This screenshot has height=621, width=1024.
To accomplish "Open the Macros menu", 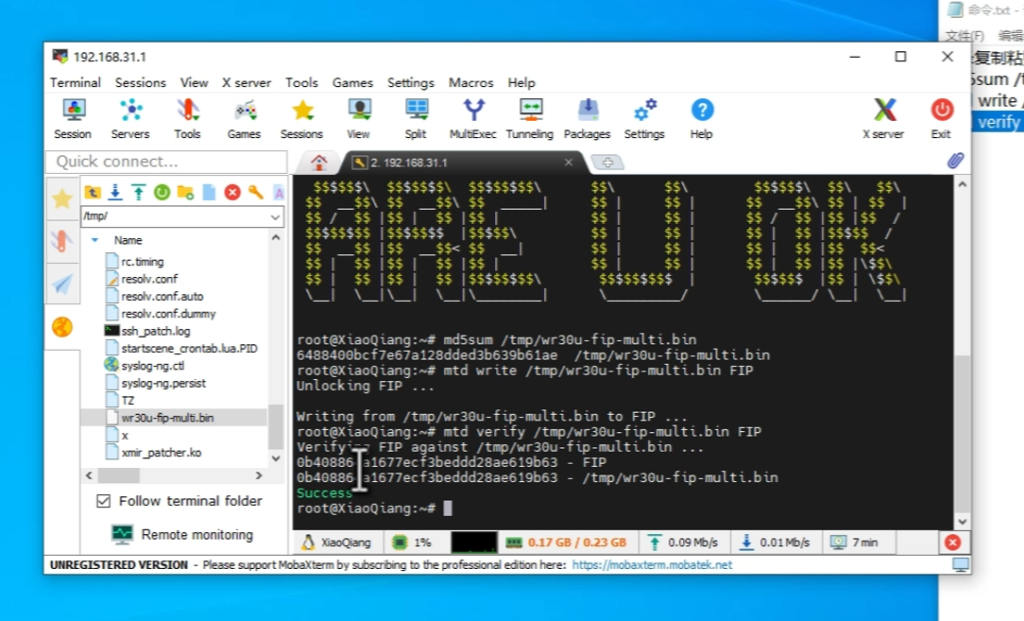I will 471,82.
